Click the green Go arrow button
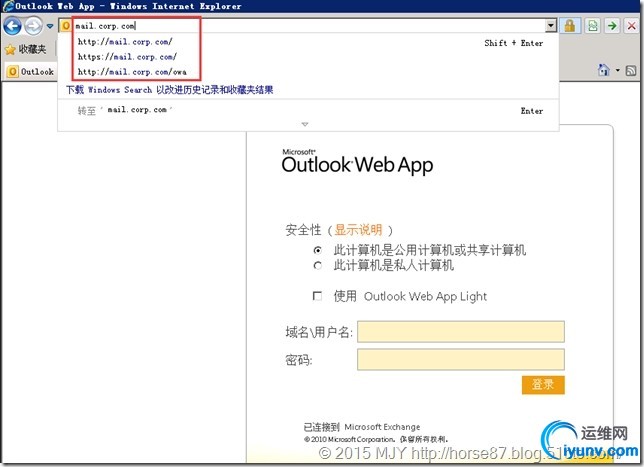Image resolution: width=644 pixels, height=467 pixels. coord(612,26)
